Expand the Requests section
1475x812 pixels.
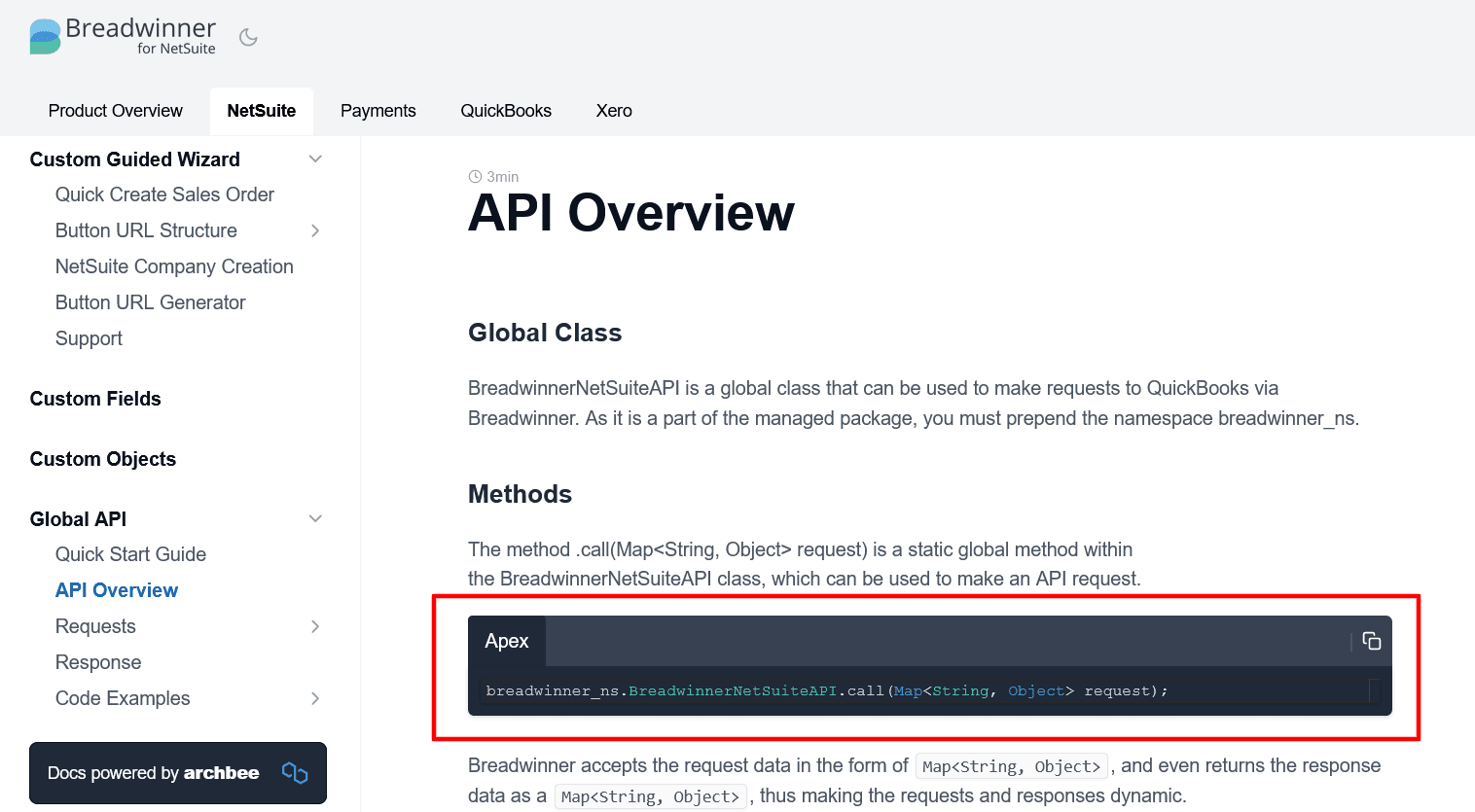tap(314, 626)
